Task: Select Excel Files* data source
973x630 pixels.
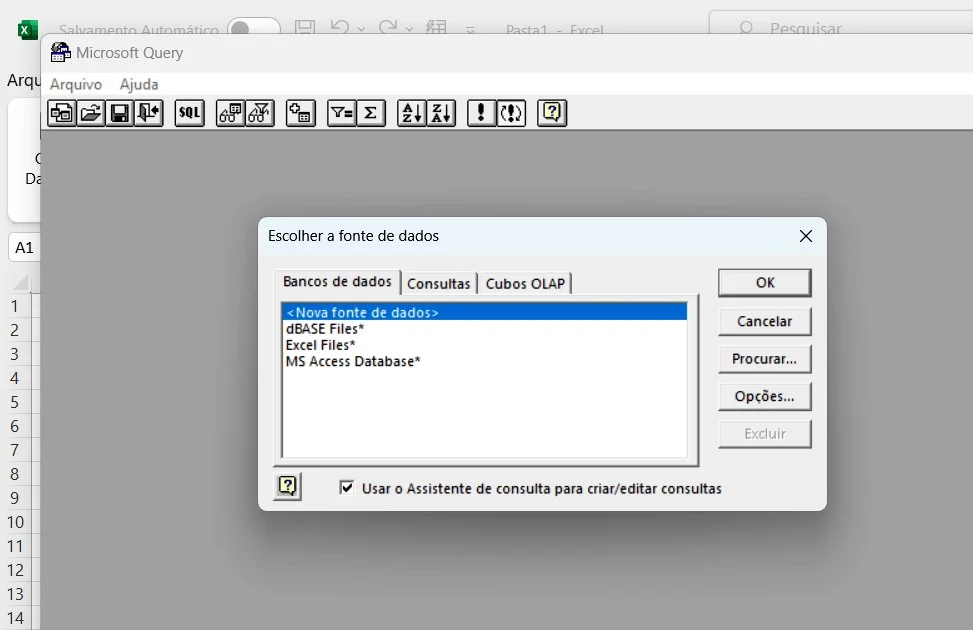Action: coord(485,344)
